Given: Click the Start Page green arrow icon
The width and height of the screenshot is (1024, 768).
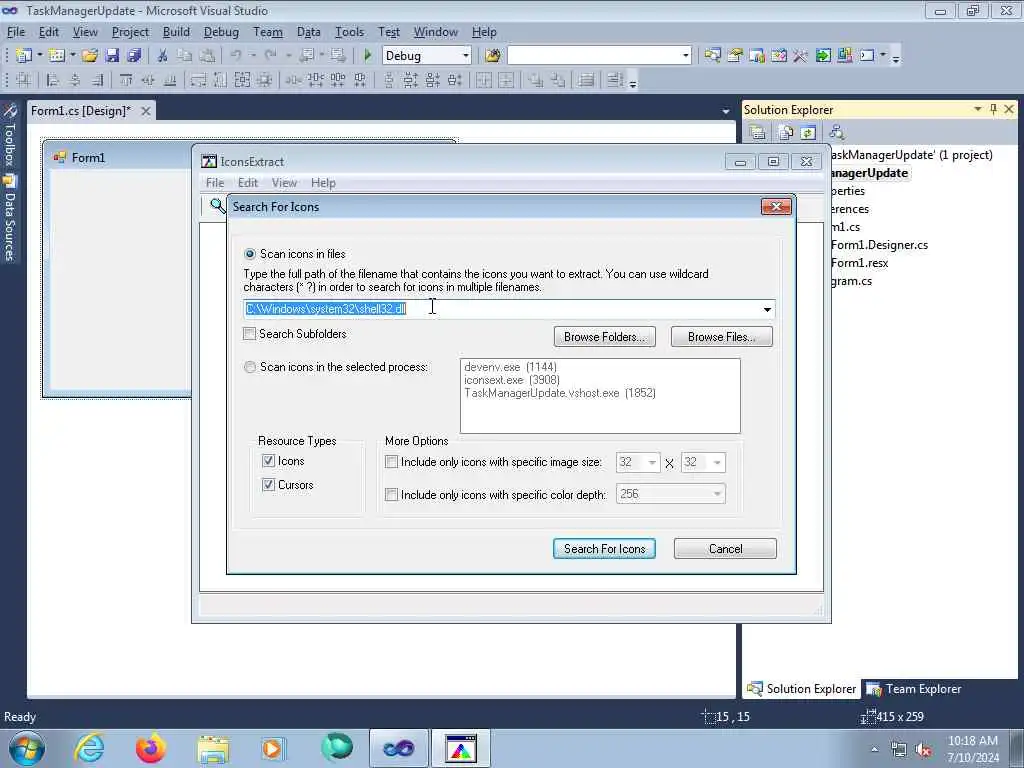Looking at the screenshot, I should tap(823, 56).
